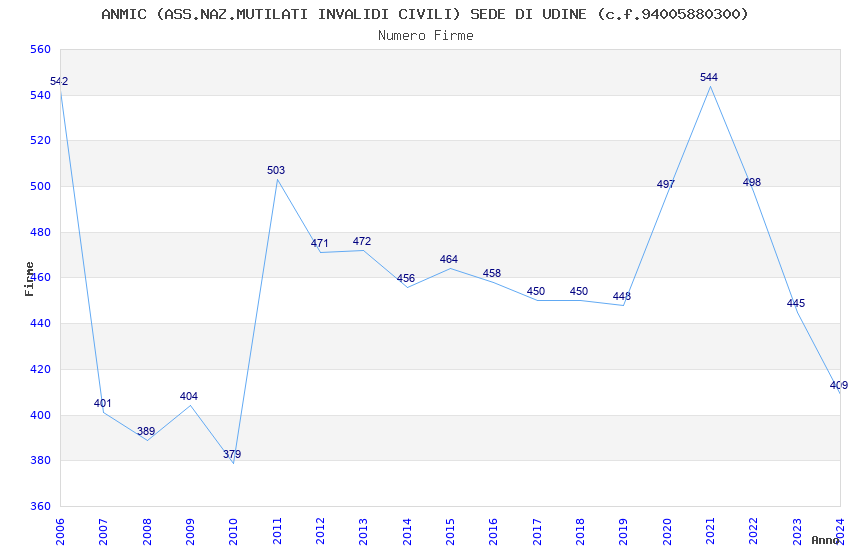Click x-axis year 2018
The height and width of the screenshot is (550, 850).
tap(580, 531)
